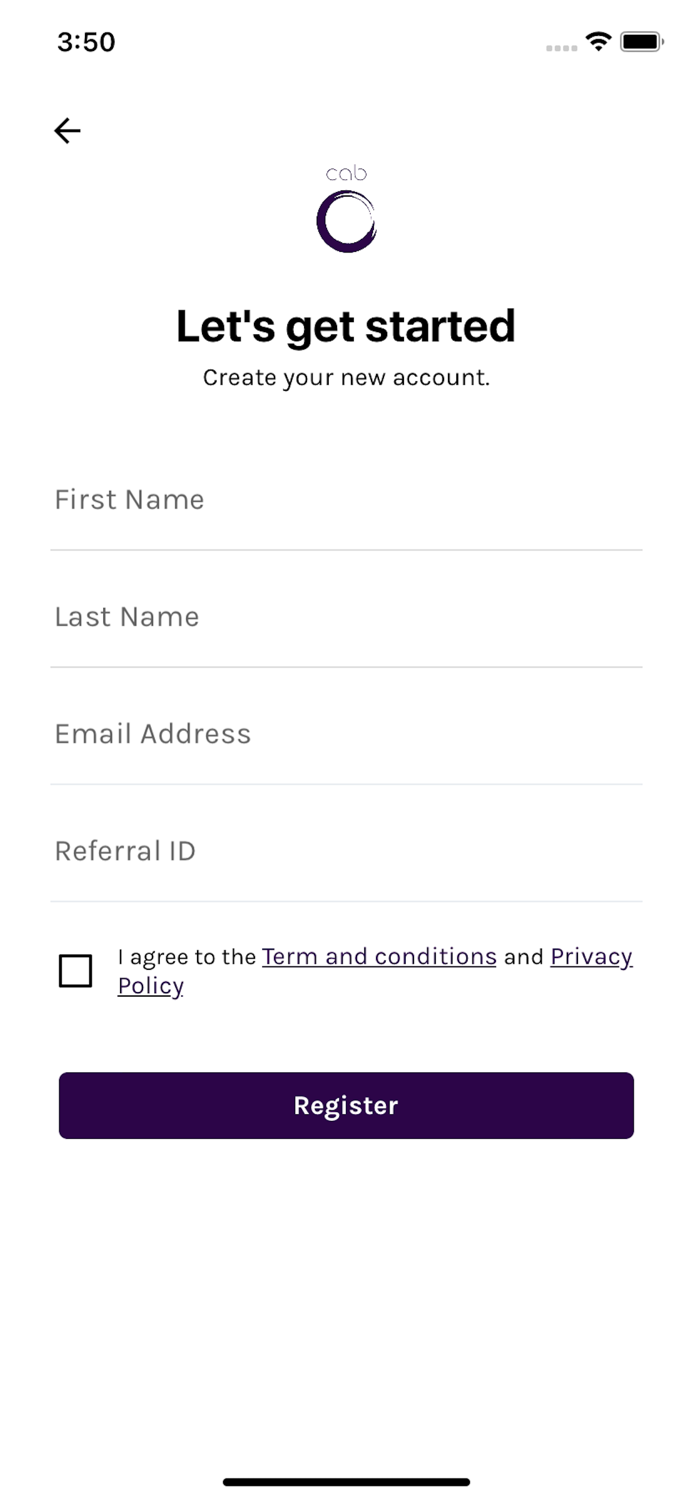The width and height of the screenshot is (693, 1500).
Task: Focus the First Name field
Action: coord(346,500)
